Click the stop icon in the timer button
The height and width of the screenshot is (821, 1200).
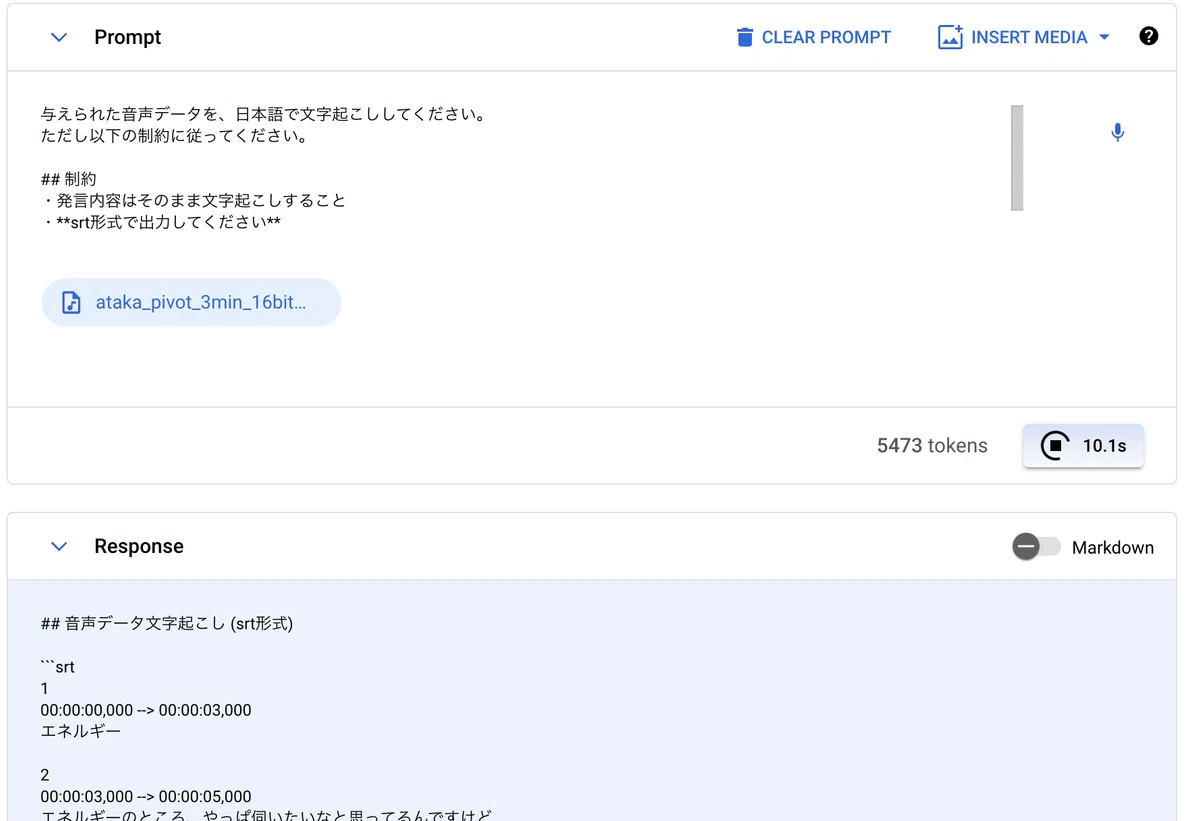pos(1055,446)
